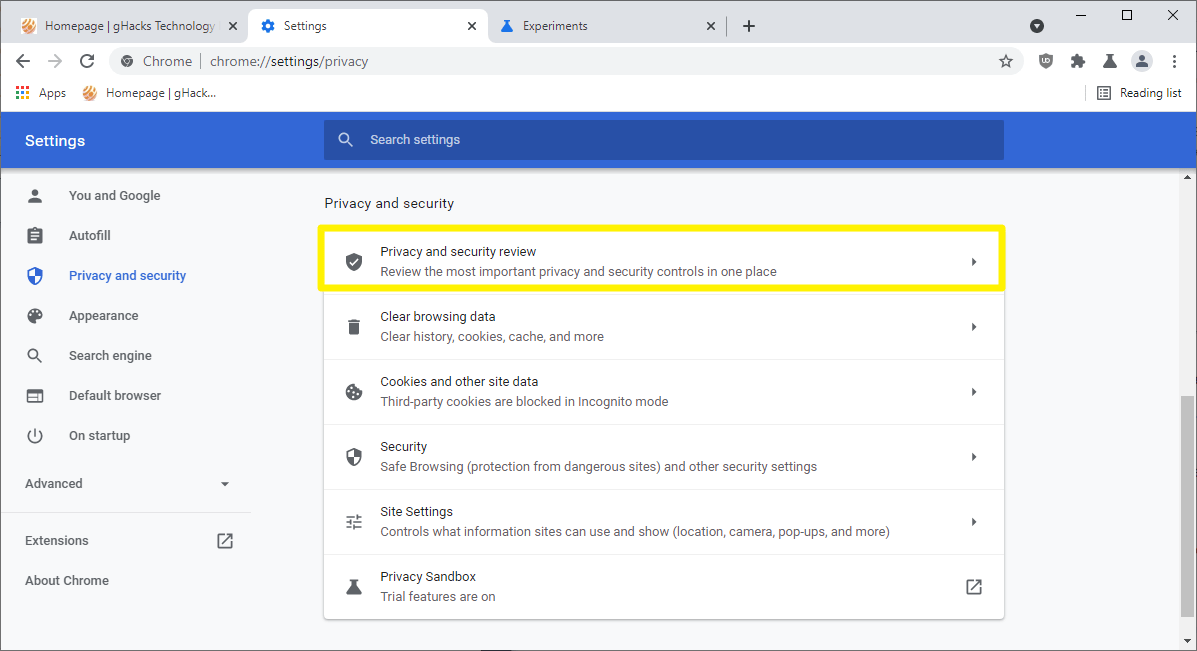Select Privacy and security in sidebar
Screen dimensions: 1197x651
(127, 276)
